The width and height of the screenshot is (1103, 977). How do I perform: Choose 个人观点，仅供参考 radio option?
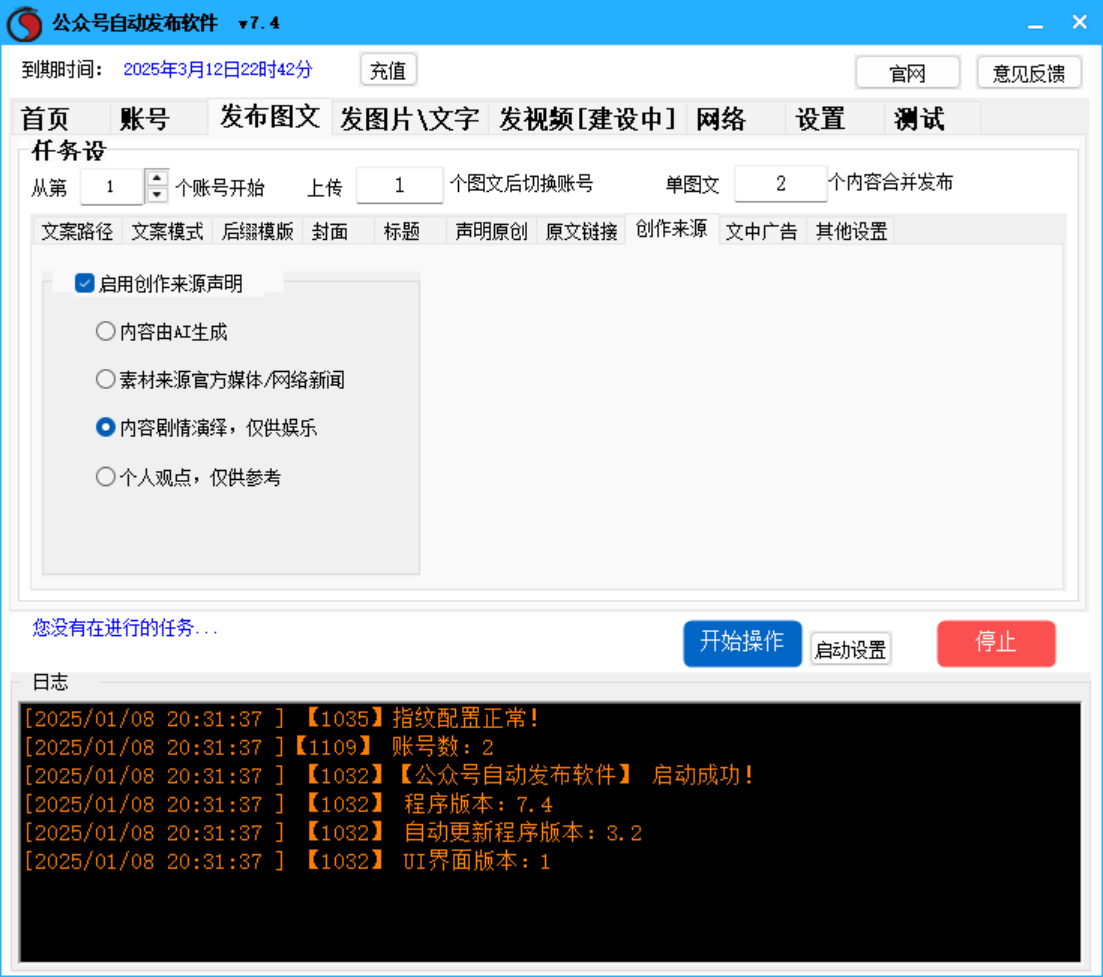pyautogui.click(x=106, y=477)
